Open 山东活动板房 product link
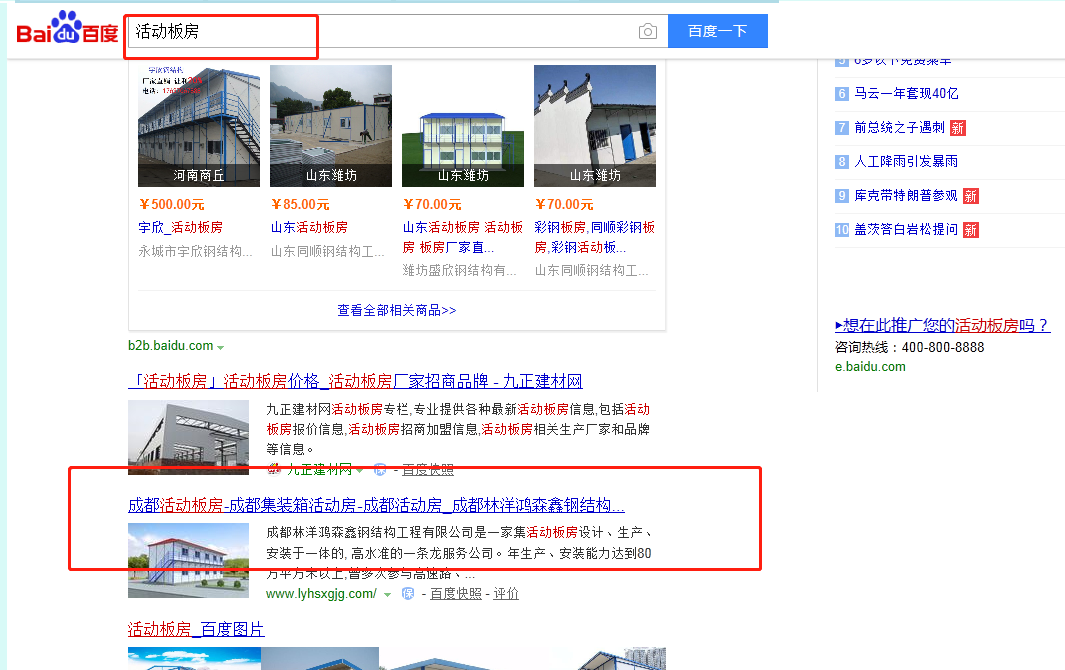Screen dimensions: 1065x670 tap(309, 227)
